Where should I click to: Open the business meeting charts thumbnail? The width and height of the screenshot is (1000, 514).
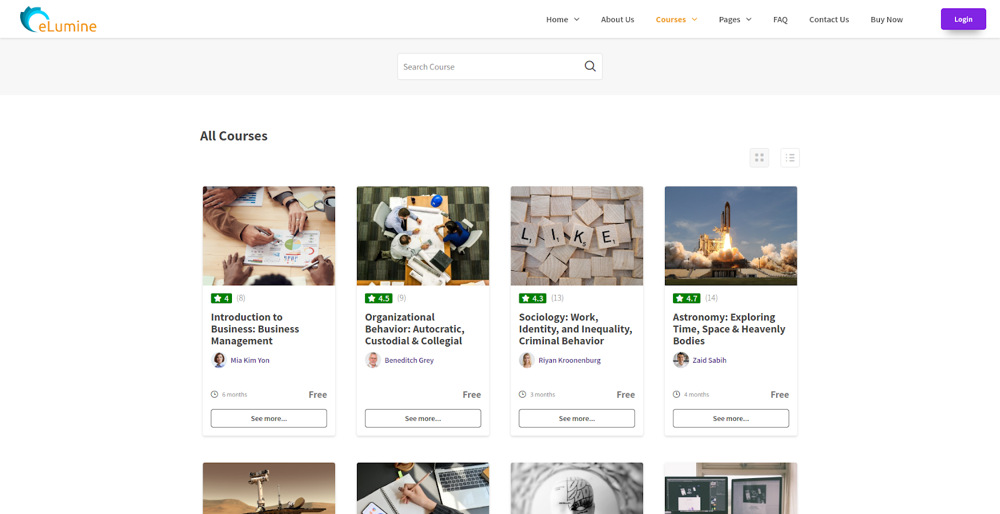click(269, 236)
